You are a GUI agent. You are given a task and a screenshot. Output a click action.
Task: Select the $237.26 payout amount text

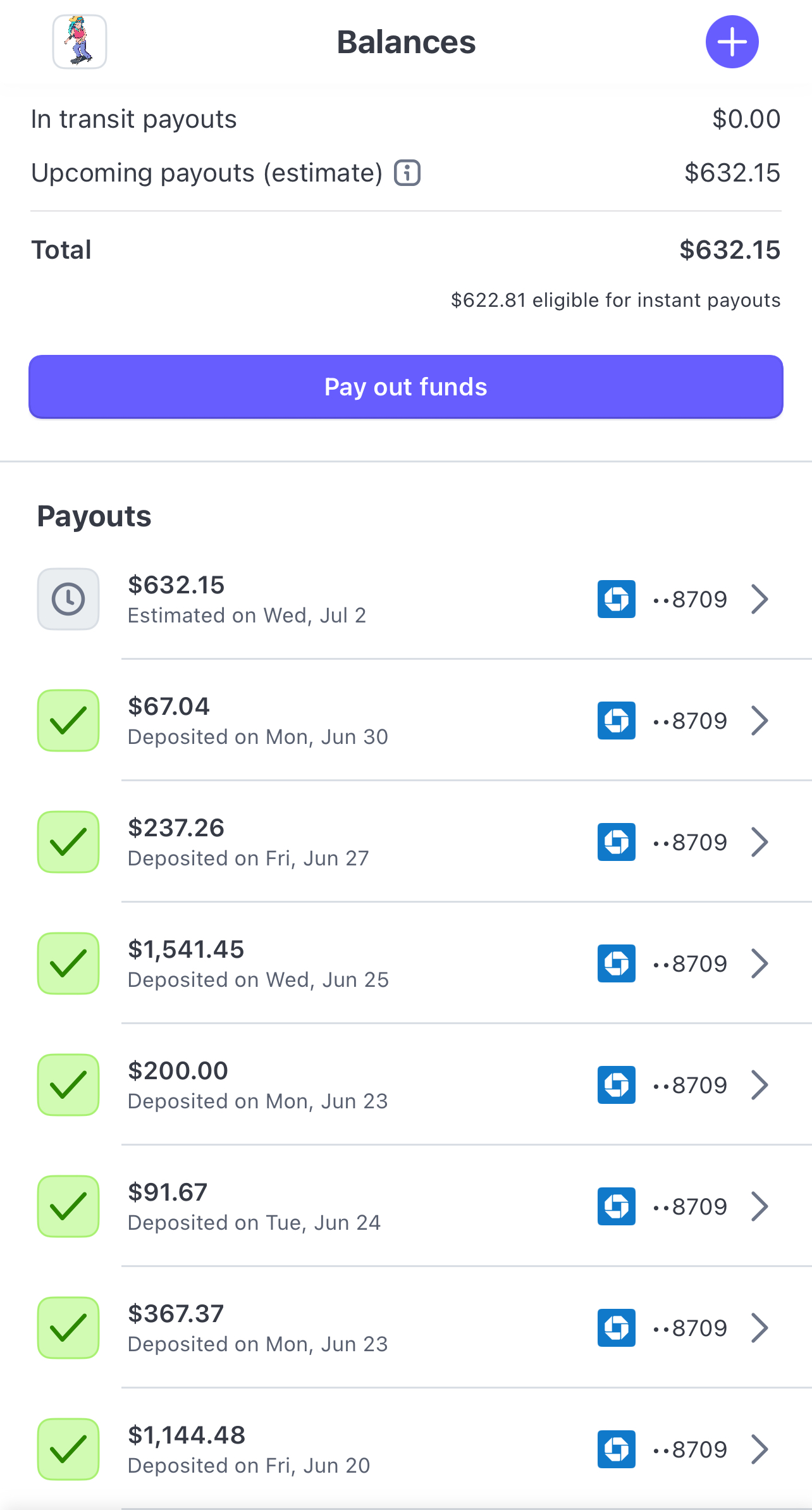click(x=176, y=828)
